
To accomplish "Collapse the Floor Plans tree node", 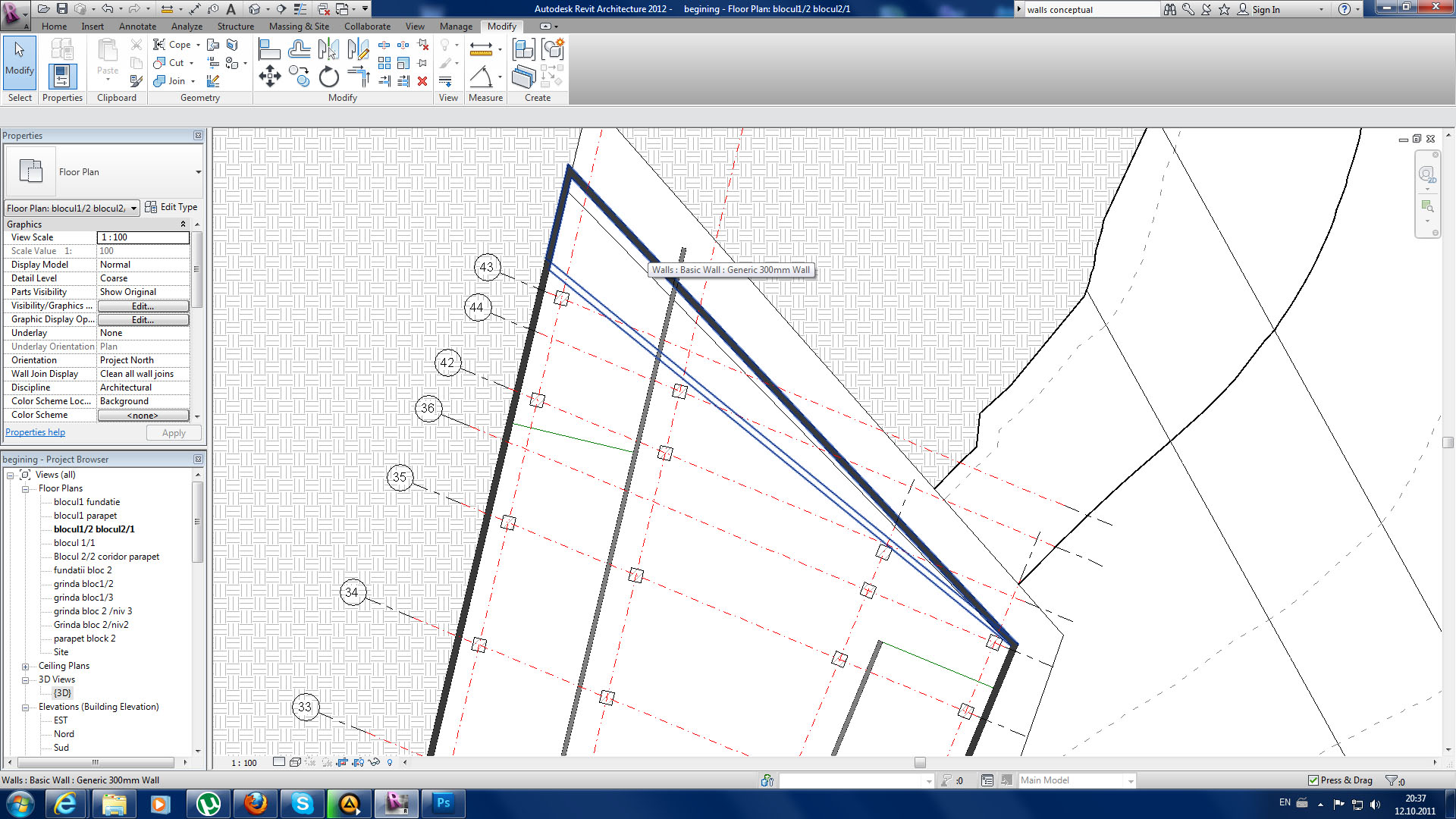I will tap(25, 489).
